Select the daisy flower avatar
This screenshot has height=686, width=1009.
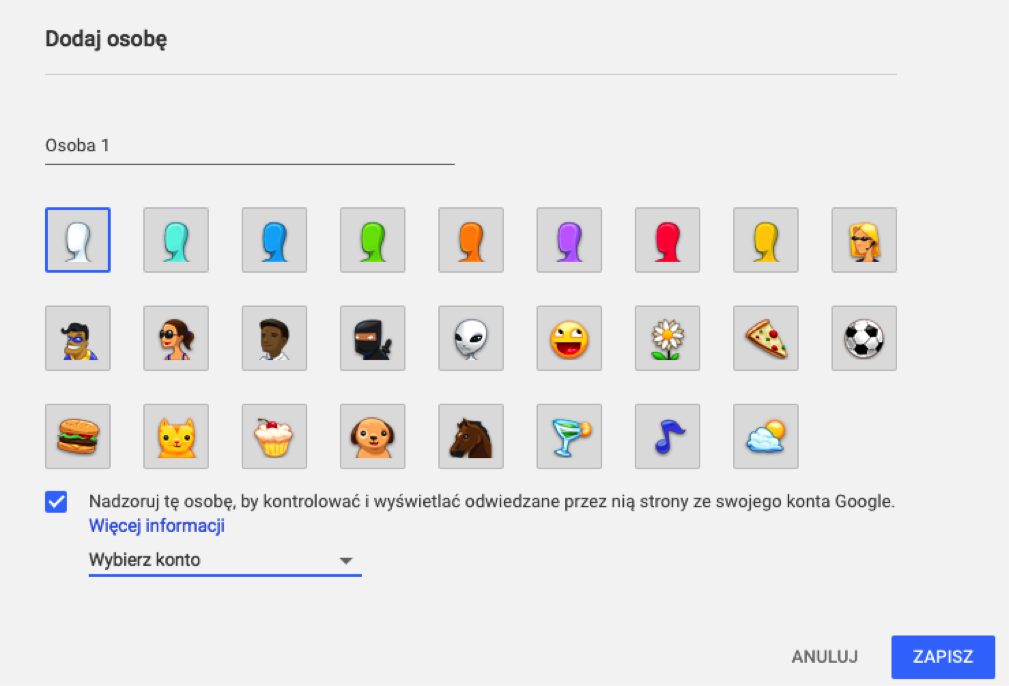click(x=667, y=338)
